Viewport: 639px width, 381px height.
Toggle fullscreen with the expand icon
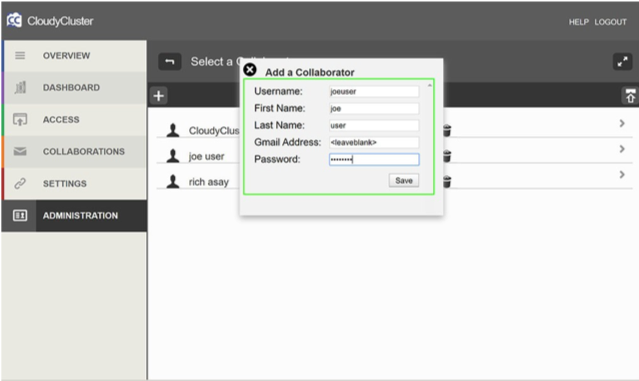pyautogui.click(x=622, y=62)
